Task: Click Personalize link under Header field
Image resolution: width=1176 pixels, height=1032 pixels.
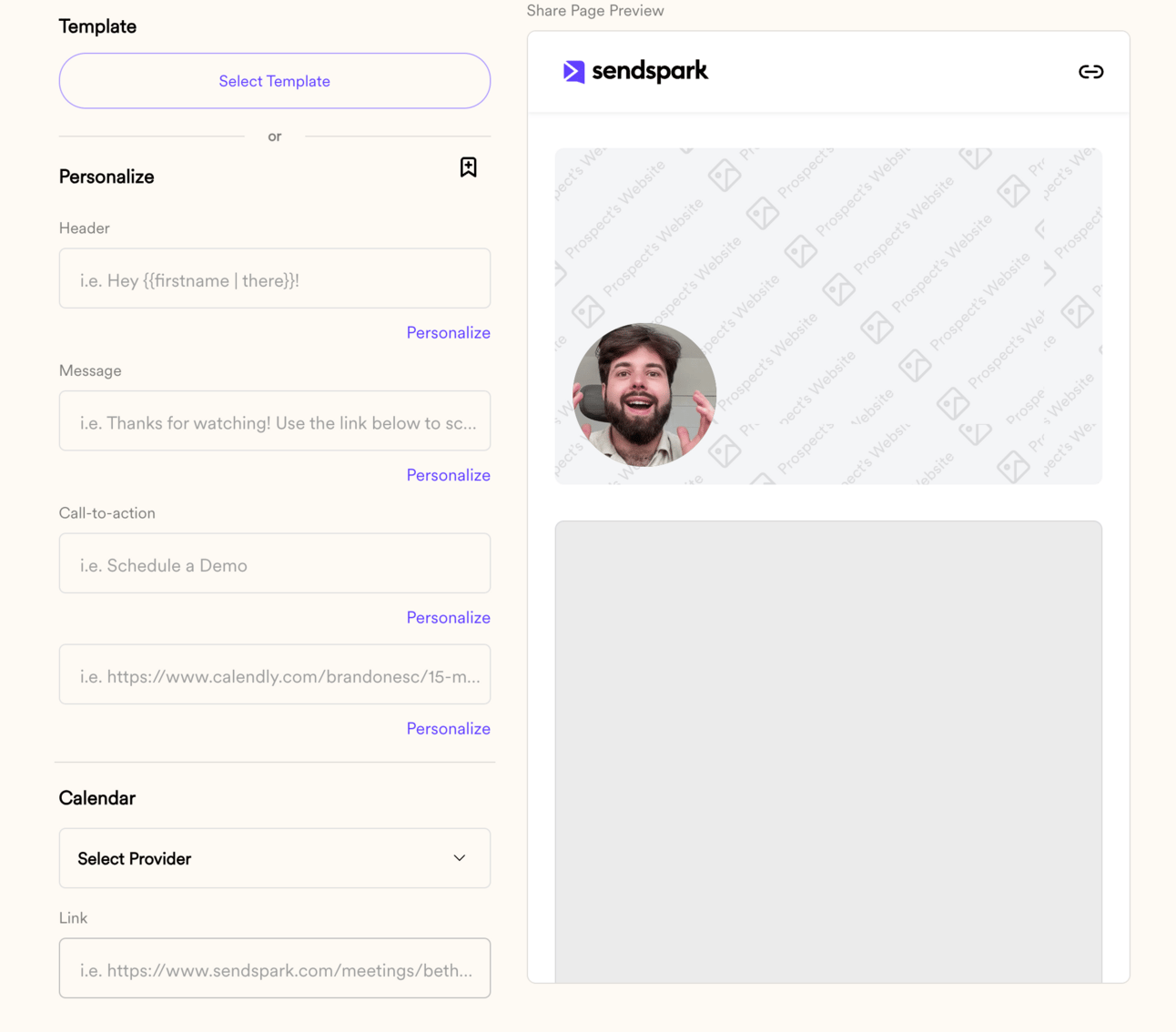Action: coord(448,332)
